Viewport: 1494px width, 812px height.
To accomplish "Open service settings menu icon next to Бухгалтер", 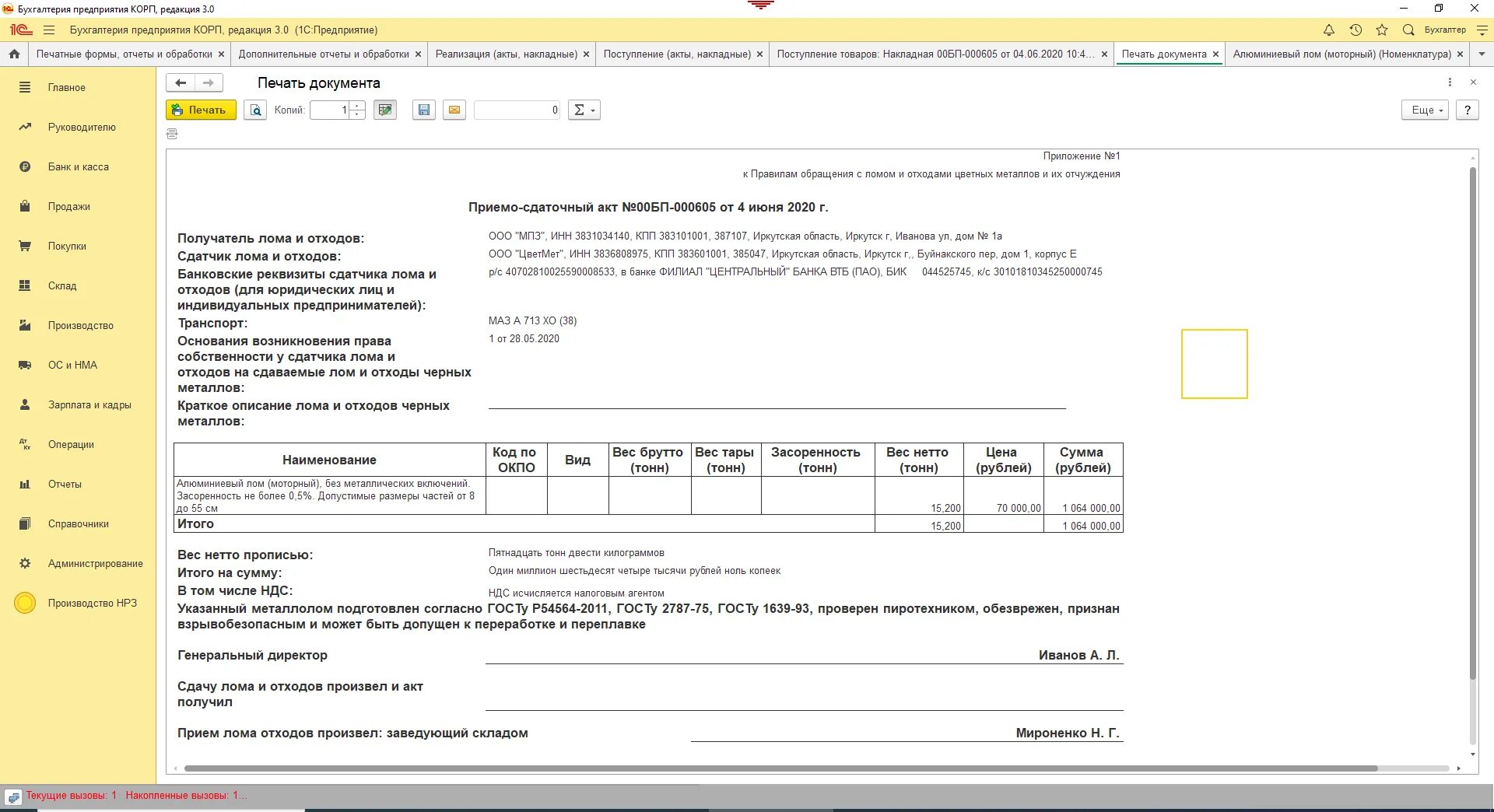I will point(1482,30).
